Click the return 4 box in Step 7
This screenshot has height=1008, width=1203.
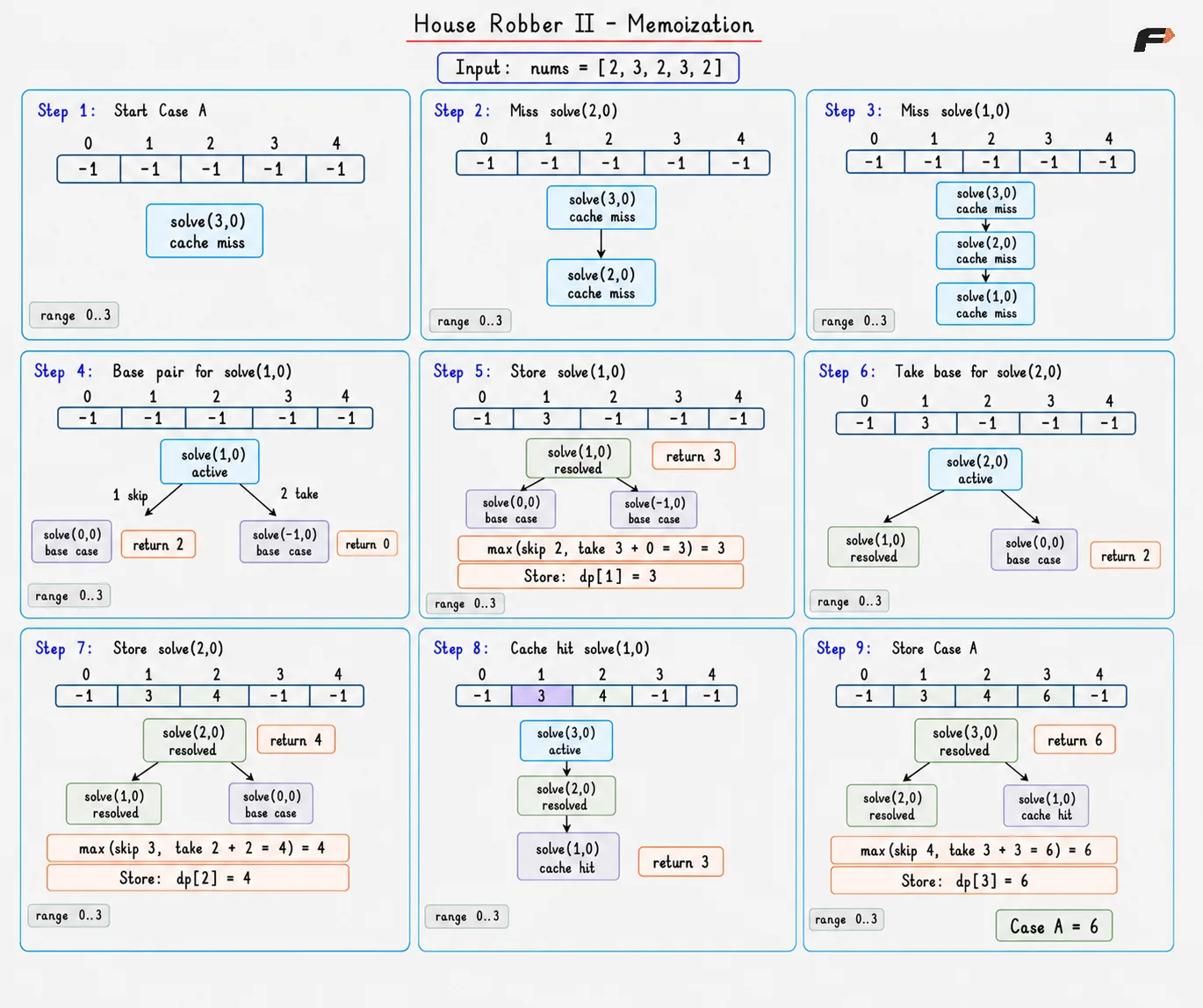point(296,740)
